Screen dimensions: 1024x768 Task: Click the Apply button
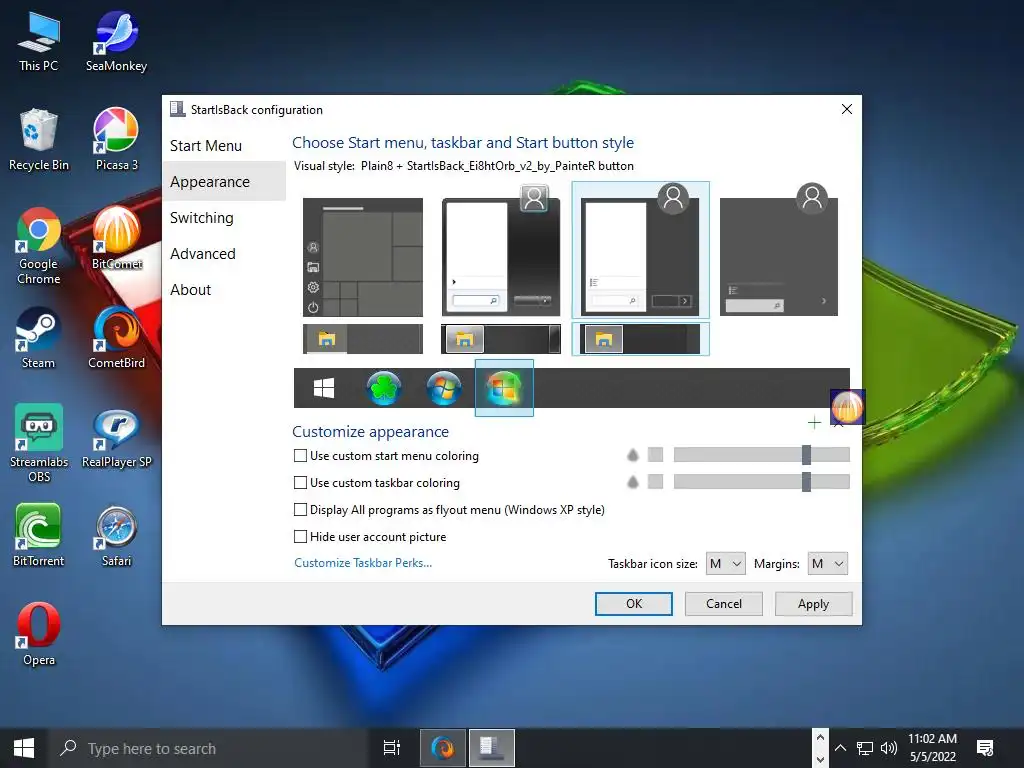coord(813,603)
